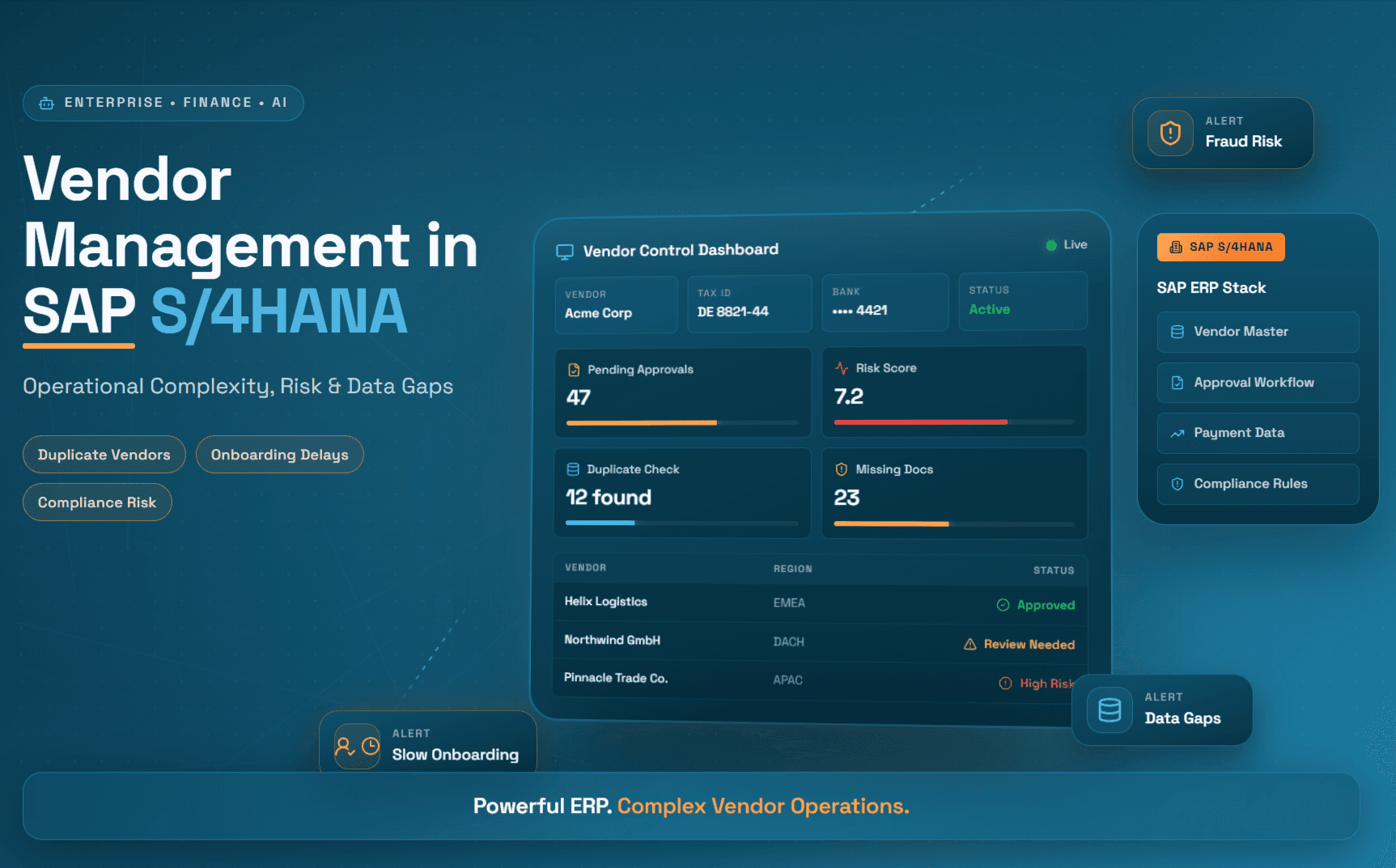Open Payment Data in SAP ERP Stack
Viewport: 1396px width, 868px height.
1258,434
